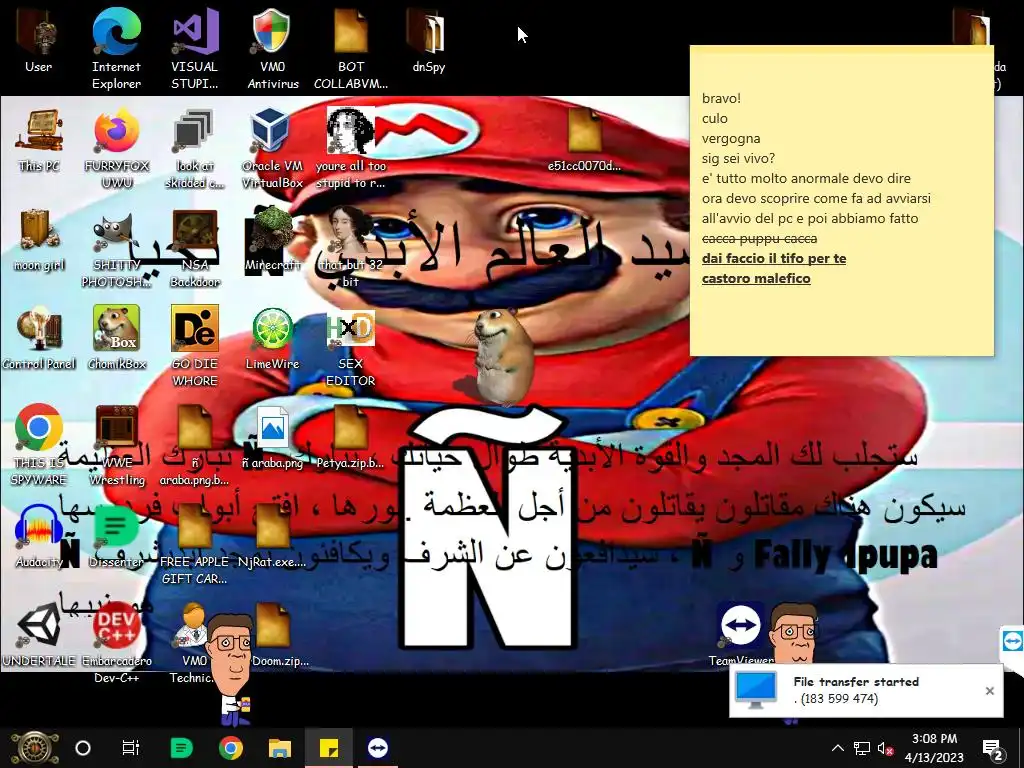
Task: Click the TeamViewer side panel tab
Action: point(1012,642)
